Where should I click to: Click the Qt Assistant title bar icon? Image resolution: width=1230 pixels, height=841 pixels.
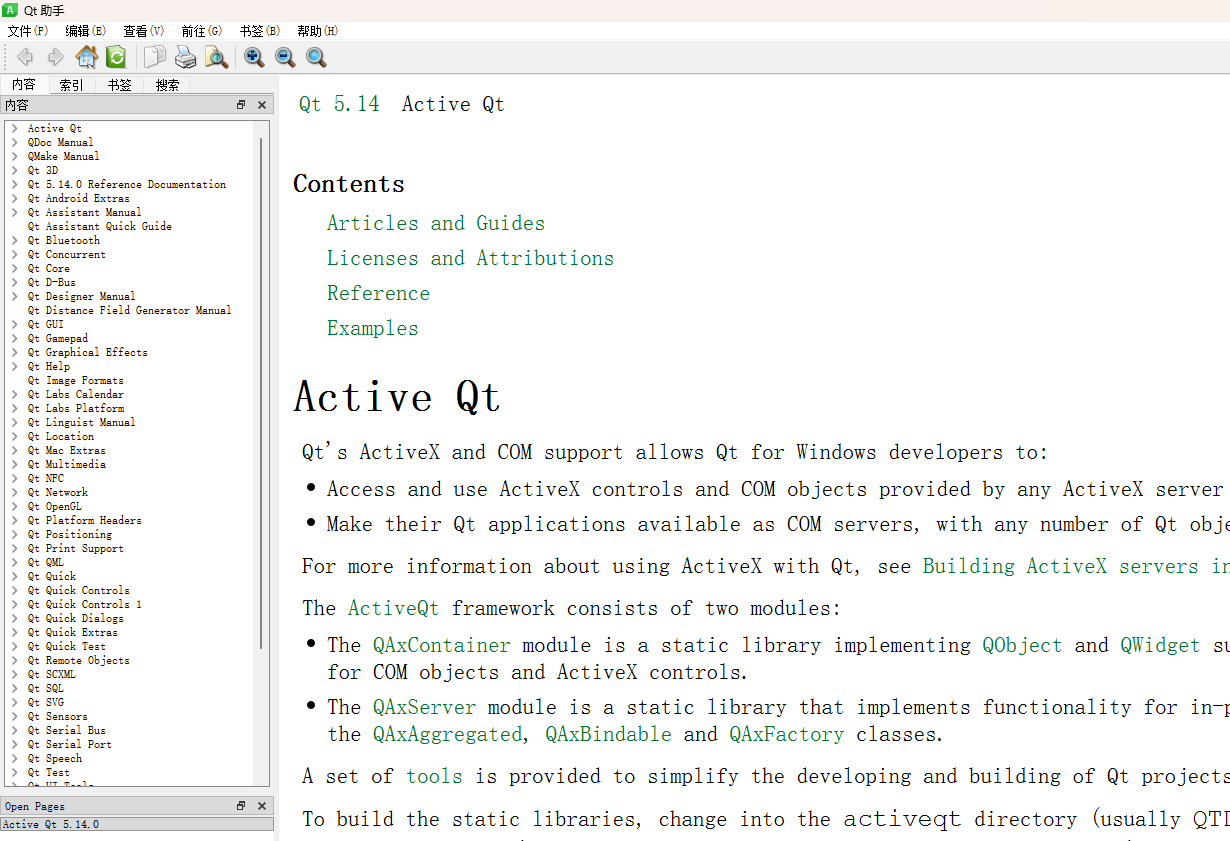click(10, 9)
